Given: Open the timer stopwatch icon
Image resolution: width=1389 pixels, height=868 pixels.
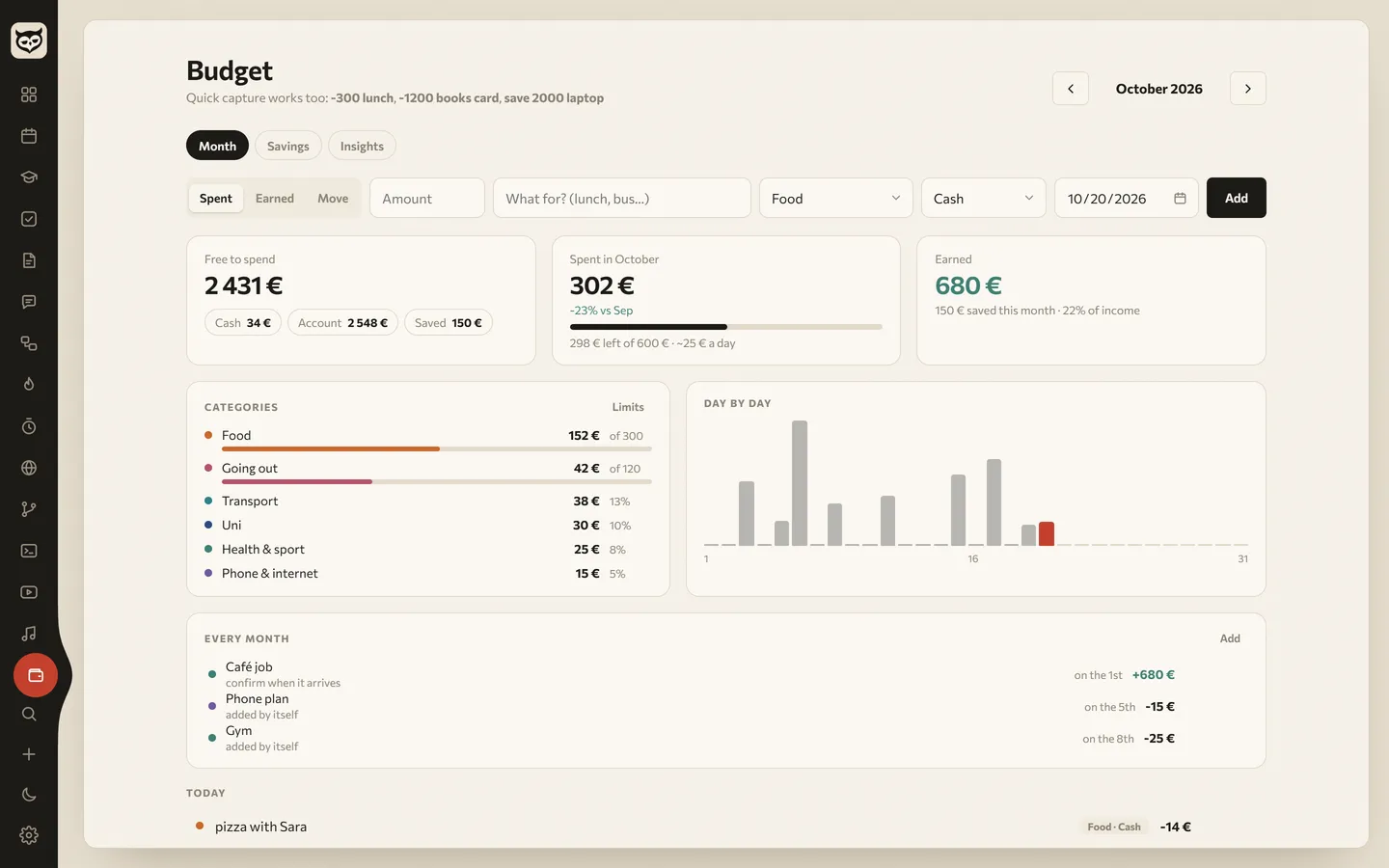Looking at the screenshot, I should (29, 426).
